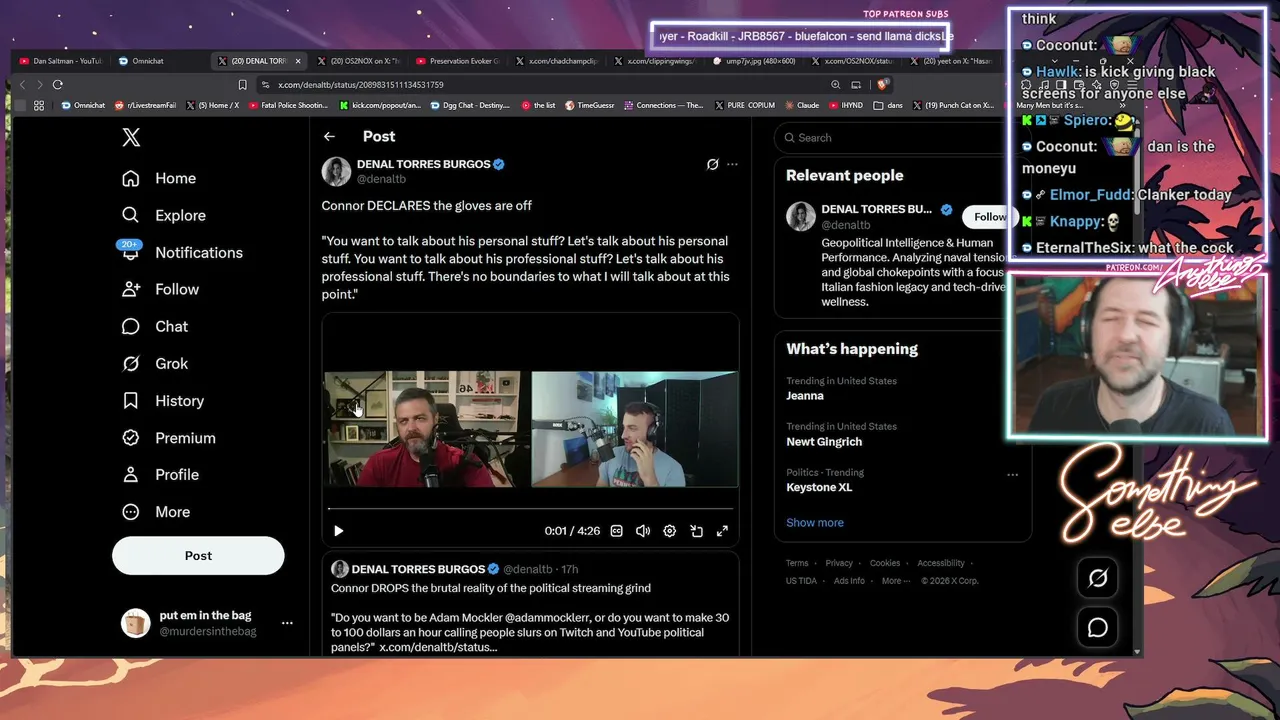Open X logo home icon

point(131,137)
